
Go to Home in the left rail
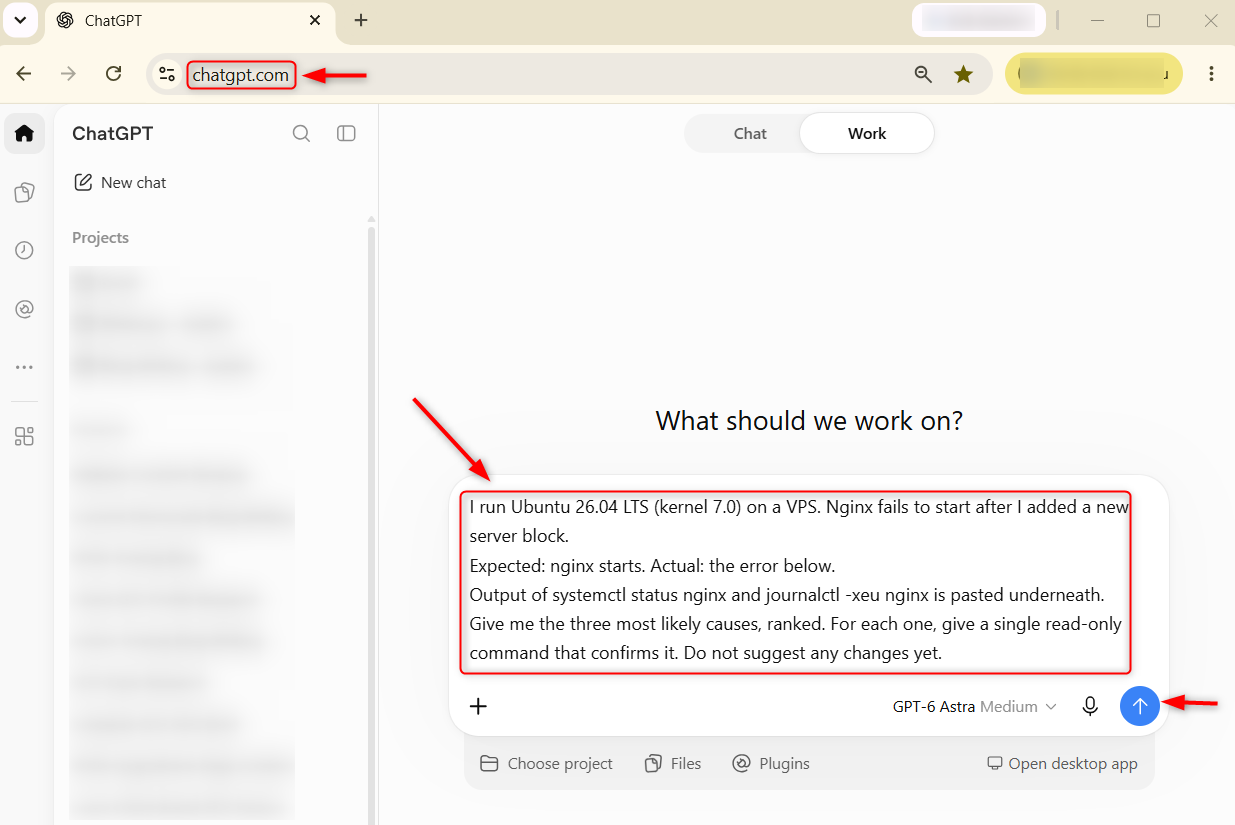click(24, 133)
